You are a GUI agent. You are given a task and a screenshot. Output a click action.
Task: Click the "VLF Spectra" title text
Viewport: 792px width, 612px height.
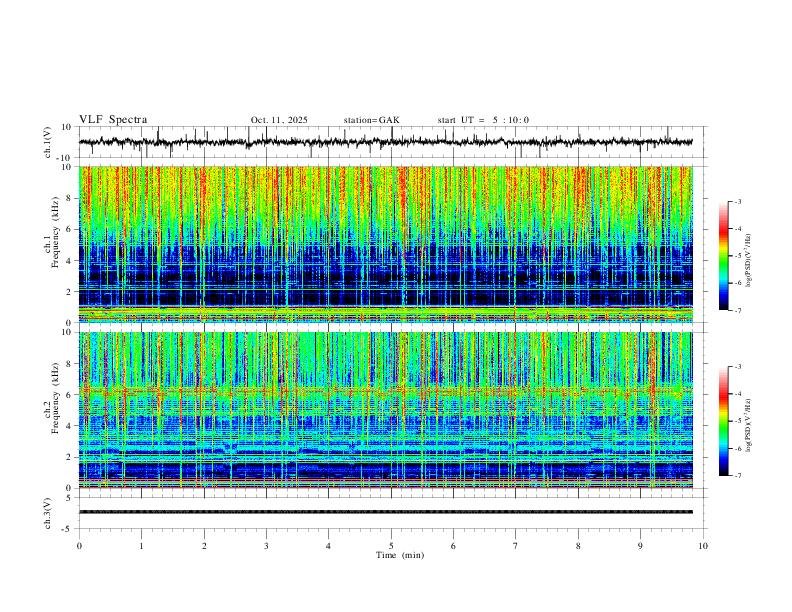pyautogui.click(x=113, y=120)
